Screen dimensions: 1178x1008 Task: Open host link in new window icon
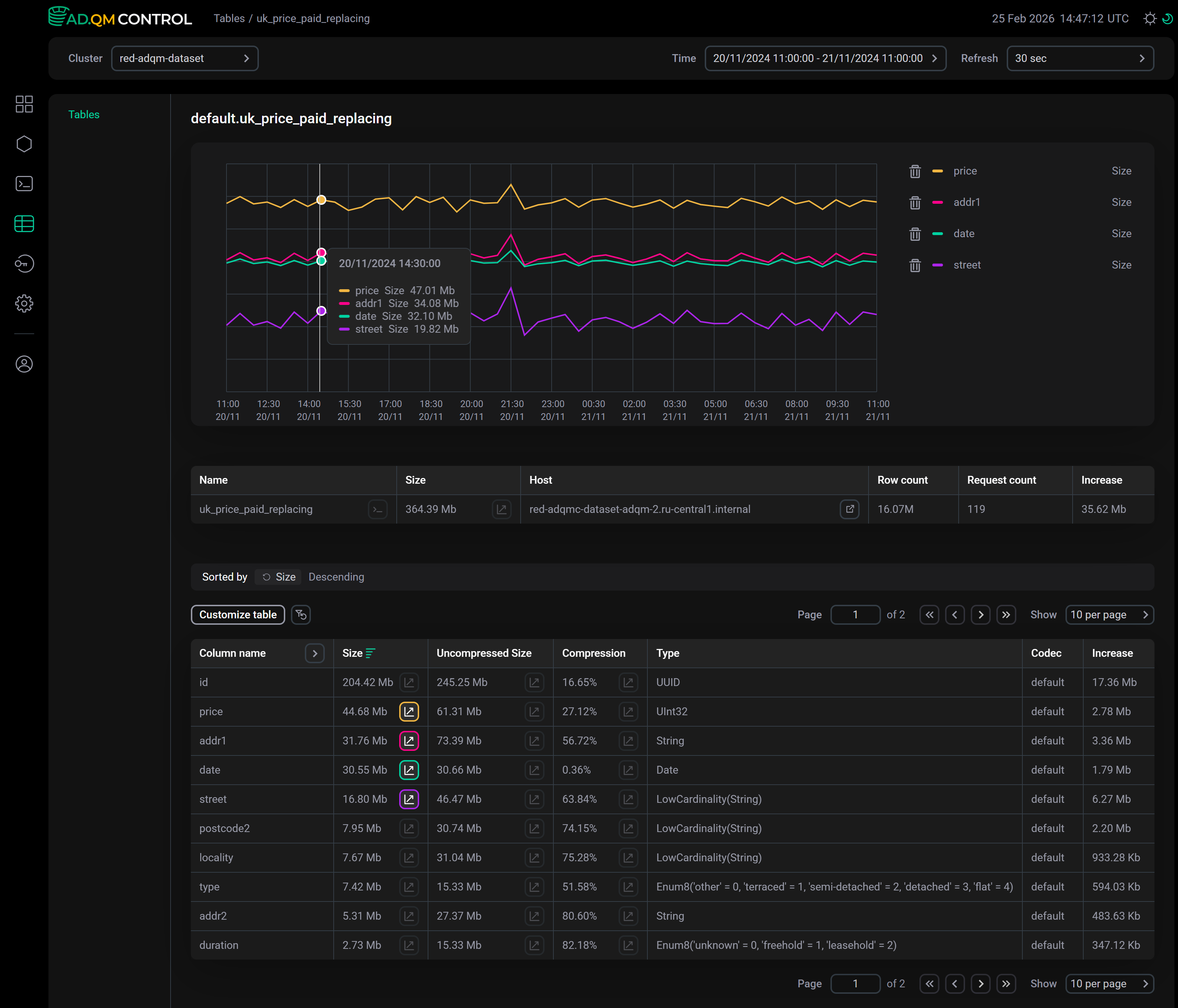849,509
